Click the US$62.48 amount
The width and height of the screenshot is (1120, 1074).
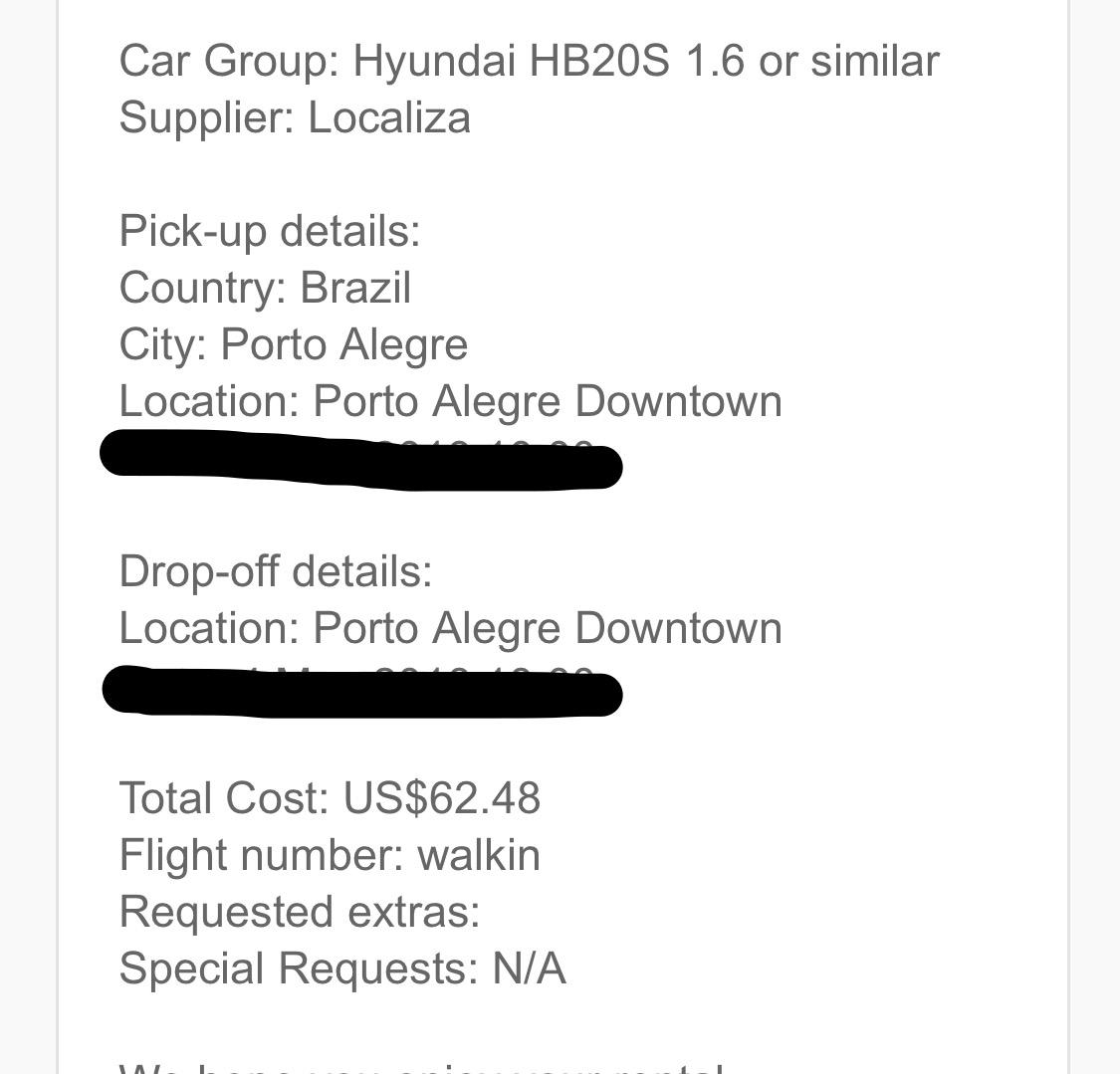(441, 798)
